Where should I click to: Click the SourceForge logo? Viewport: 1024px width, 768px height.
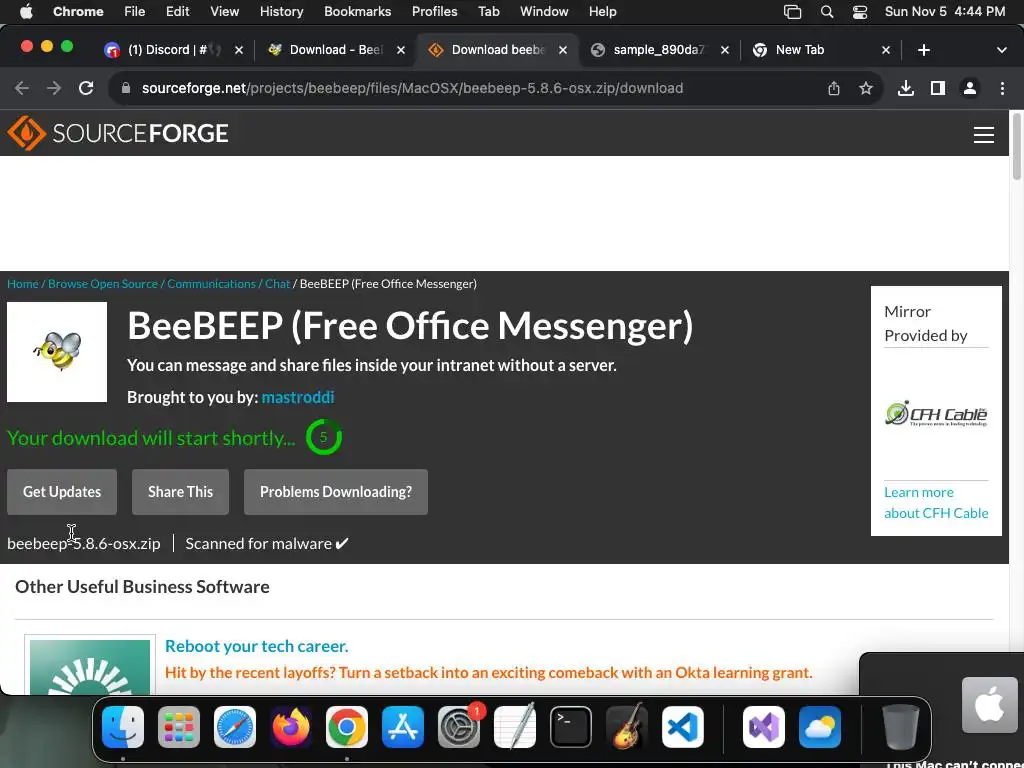(118, 133)
